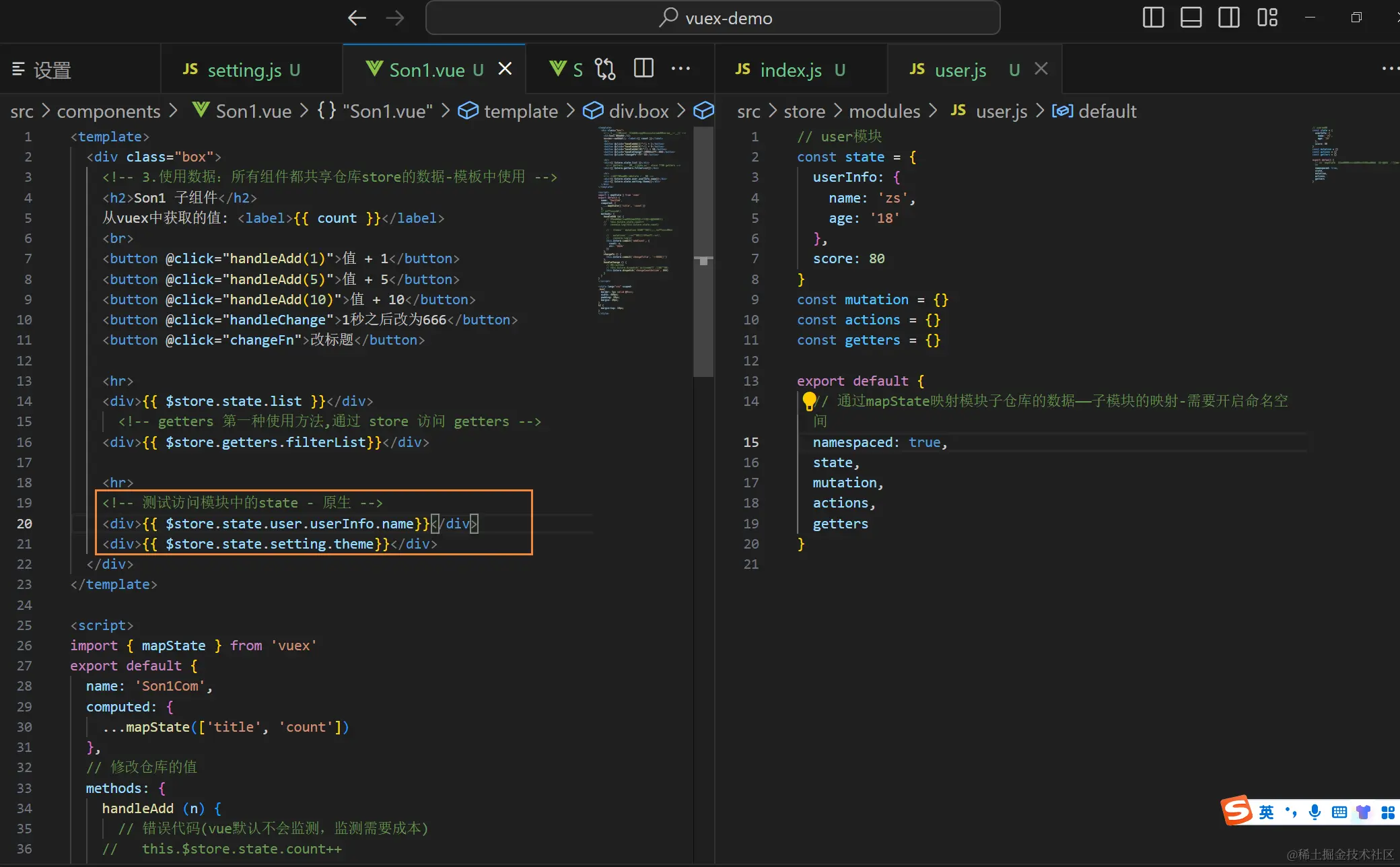
Task: Open the partially hidden Vue S tab
Action: (x=566, y=69)
